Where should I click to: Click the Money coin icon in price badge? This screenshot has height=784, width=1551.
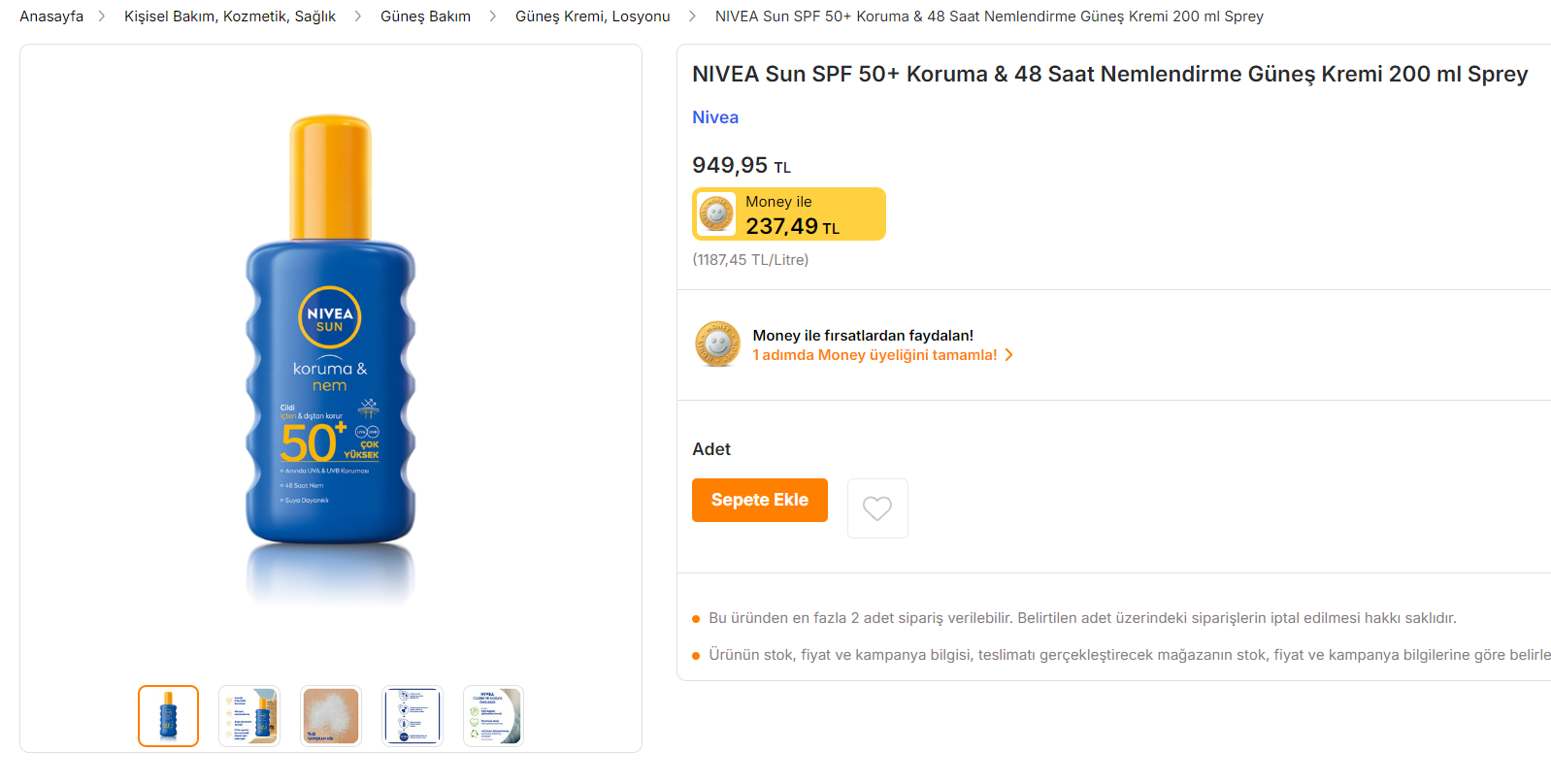716,213
